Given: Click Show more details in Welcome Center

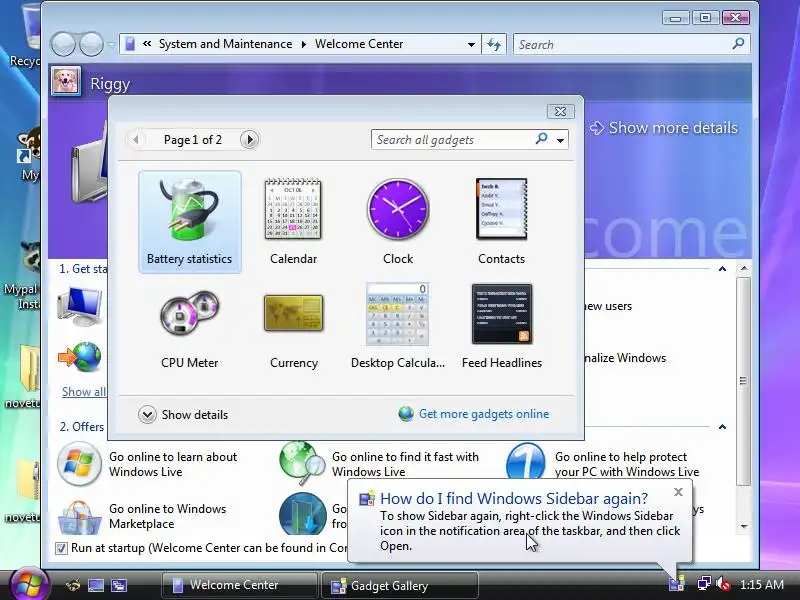Looking at the screenshot, I should click(x=664, y=128).
